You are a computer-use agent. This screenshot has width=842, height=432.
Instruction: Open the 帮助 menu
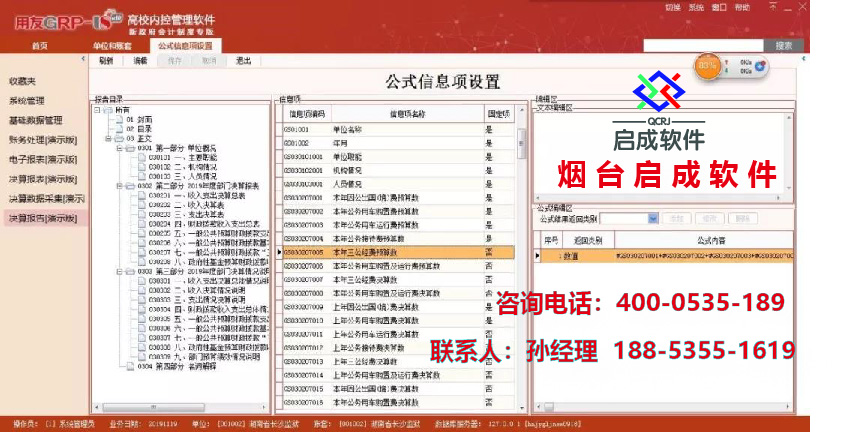coord(742,8)
